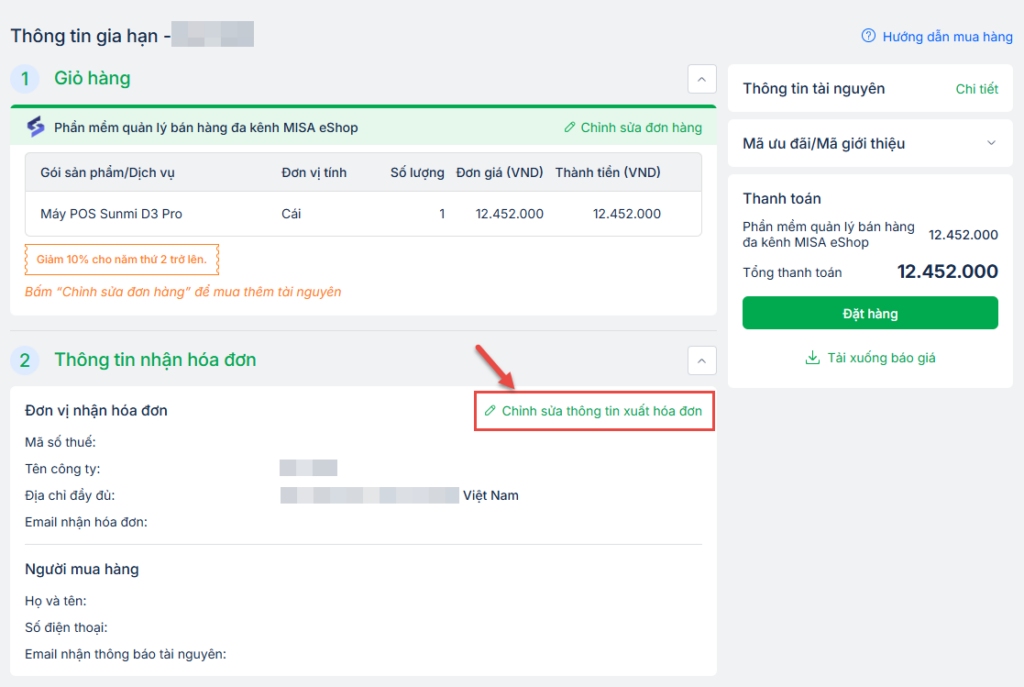
Task: Click the step 1 circle badge
Action: (x=25, y=79)
